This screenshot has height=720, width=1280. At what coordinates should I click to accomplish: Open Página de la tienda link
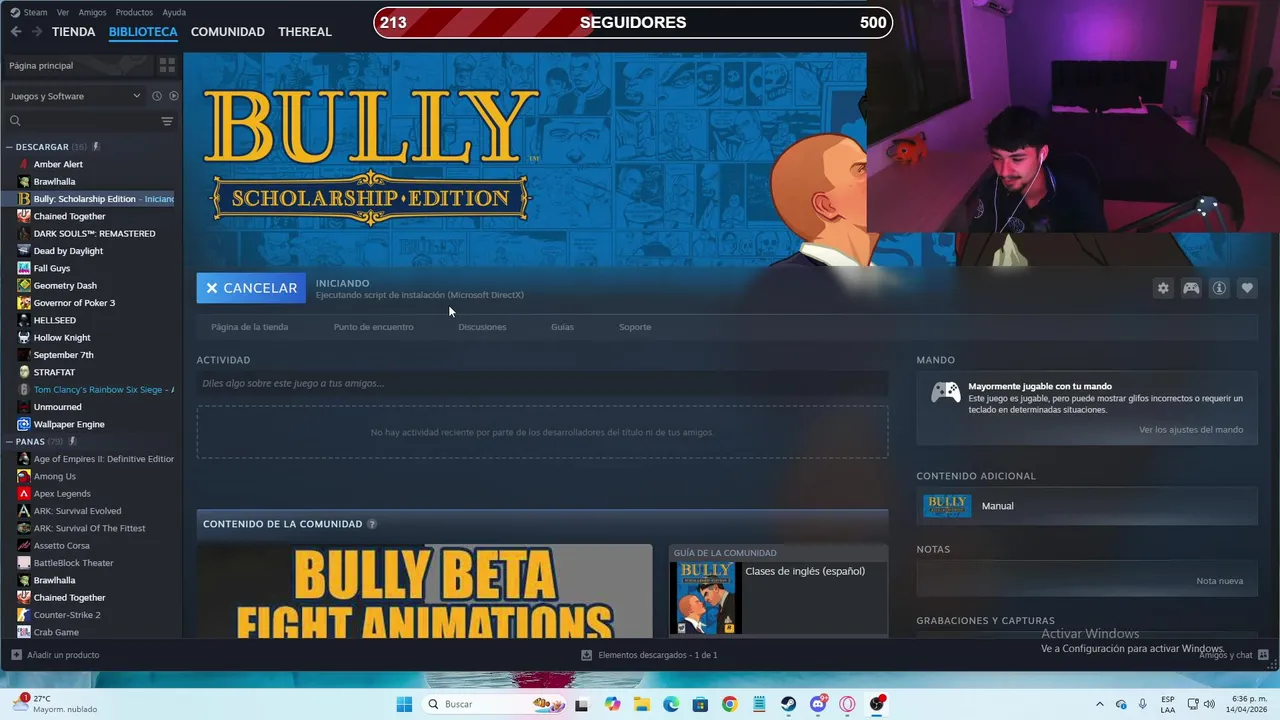click(x=249, y=327)
